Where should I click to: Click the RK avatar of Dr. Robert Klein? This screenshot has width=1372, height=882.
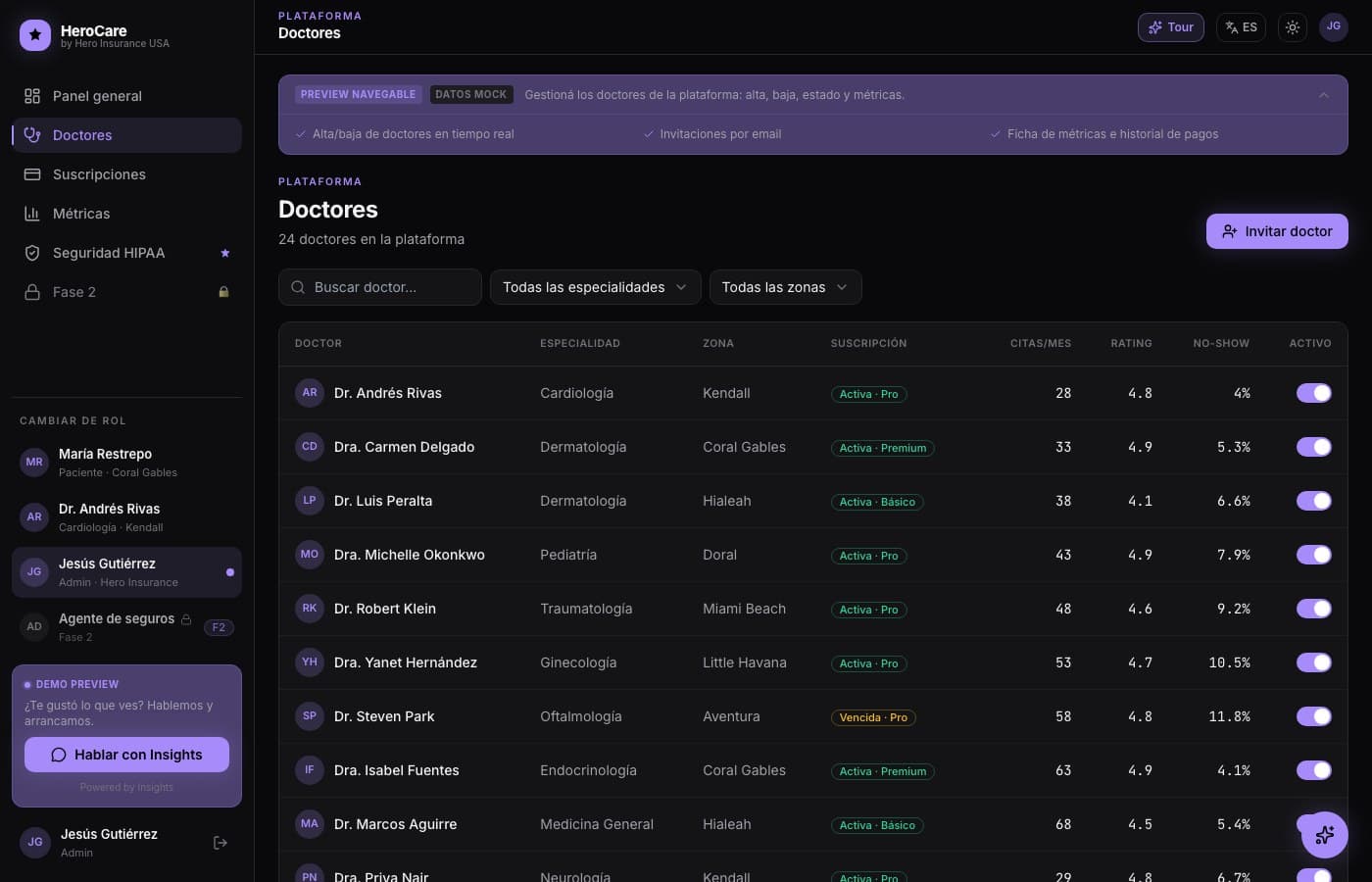point(310,609)
